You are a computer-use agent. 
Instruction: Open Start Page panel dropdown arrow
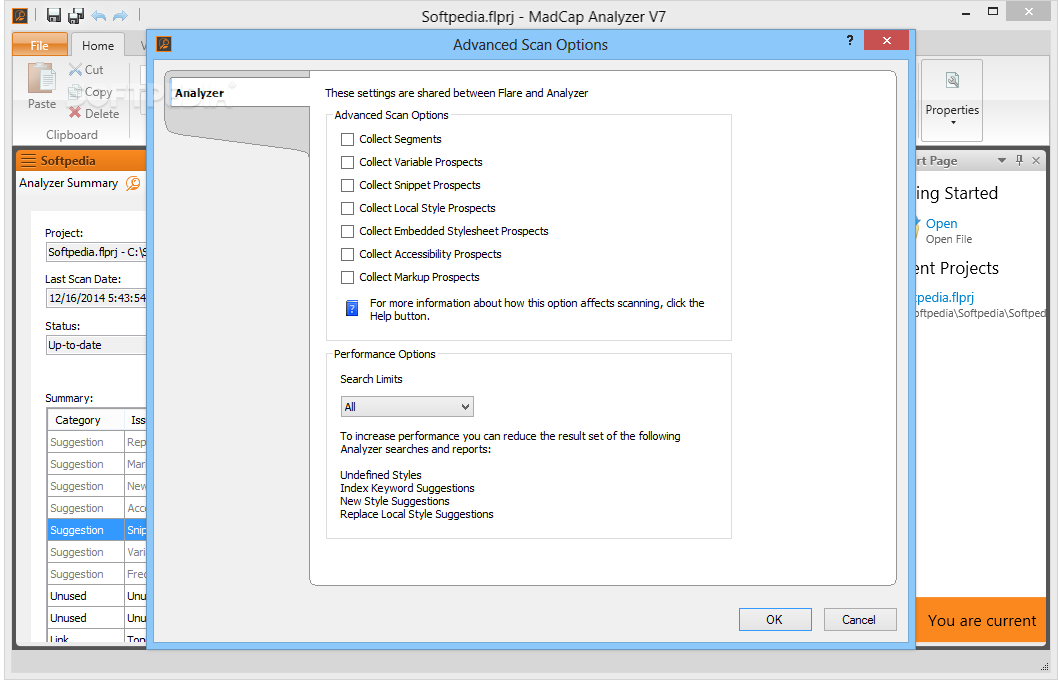click(1001, 160)
